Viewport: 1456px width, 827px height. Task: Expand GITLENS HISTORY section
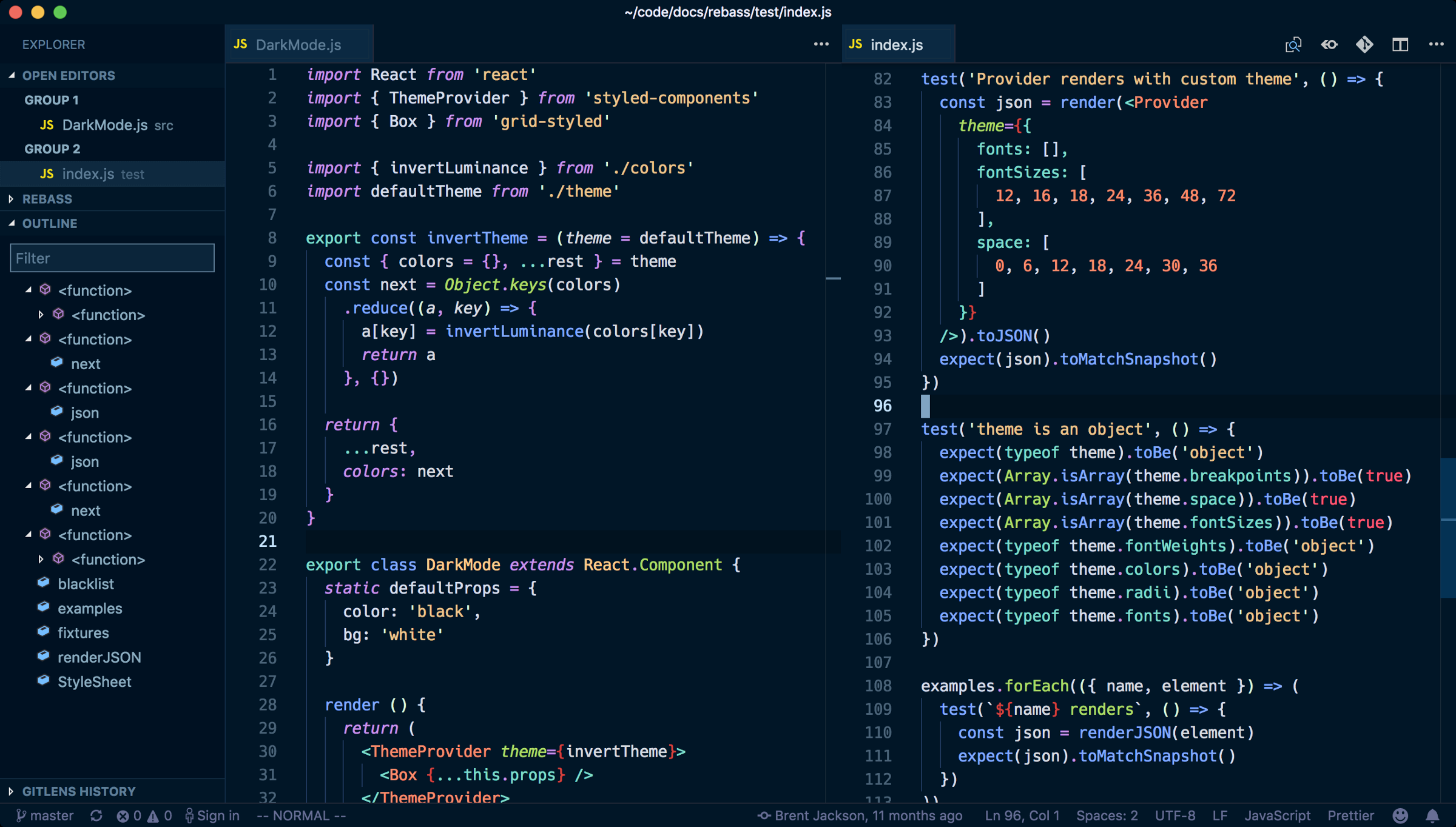click(79, 791)
